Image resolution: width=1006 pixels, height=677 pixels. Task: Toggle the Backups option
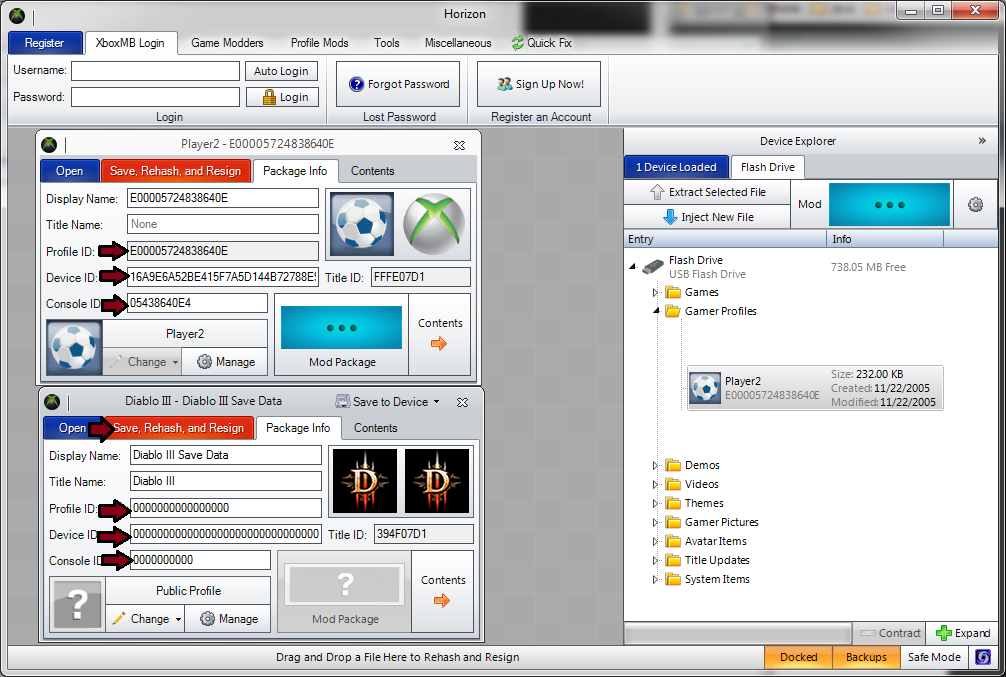click(865, 657)
